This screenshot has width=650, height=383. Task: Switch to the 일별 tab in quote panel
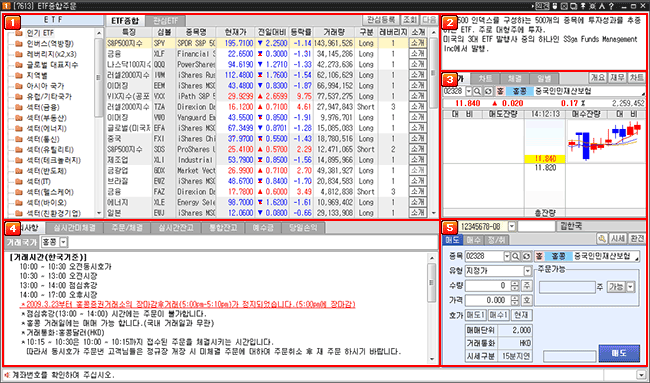[x=544, y=78]
